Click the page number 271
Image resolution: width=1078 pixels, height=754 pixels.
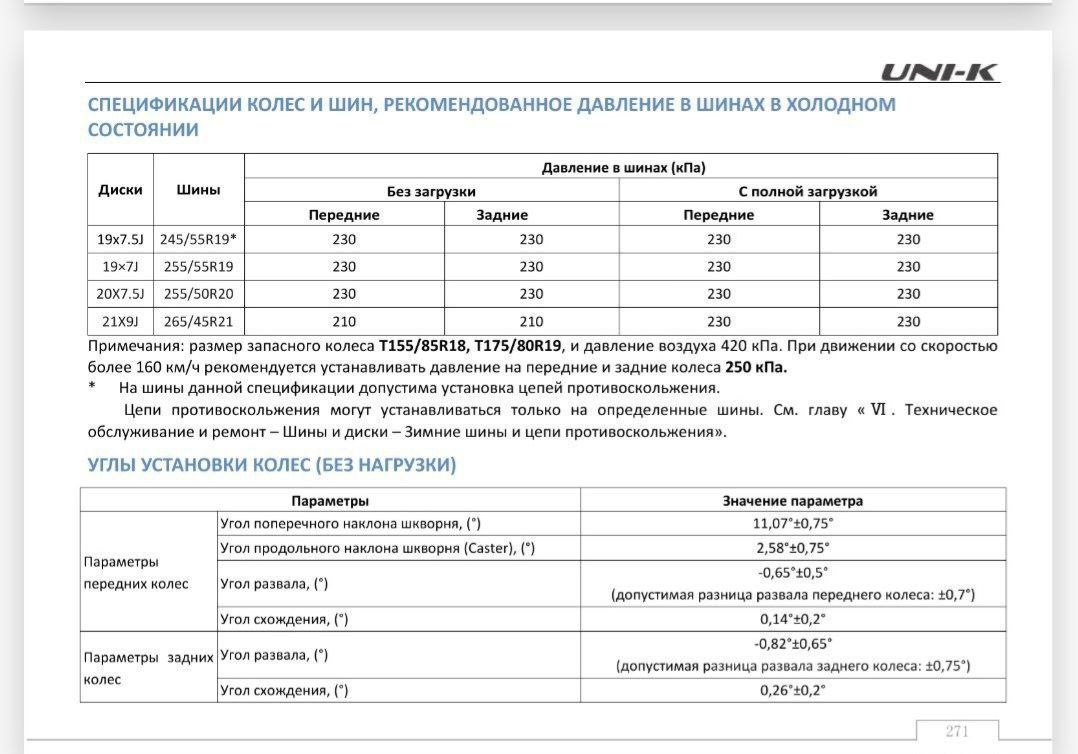[957, 731]
